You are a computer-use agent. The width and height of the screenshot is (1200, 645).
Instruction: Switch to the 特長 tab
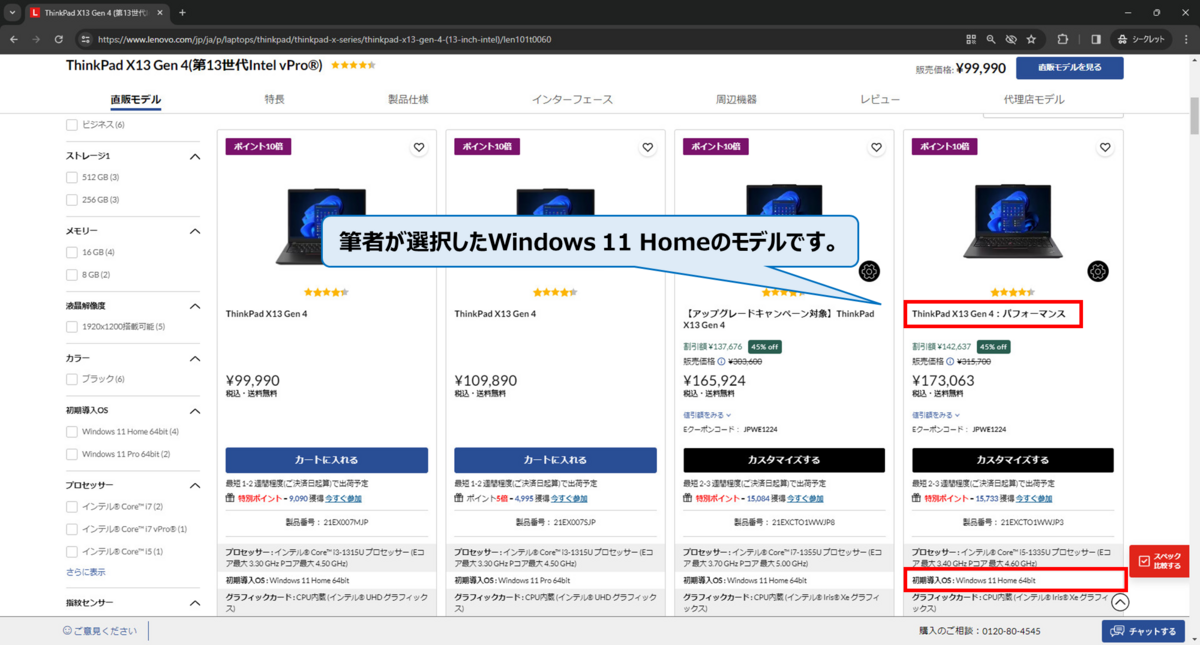pyautogui.click(x=274, y=100)
